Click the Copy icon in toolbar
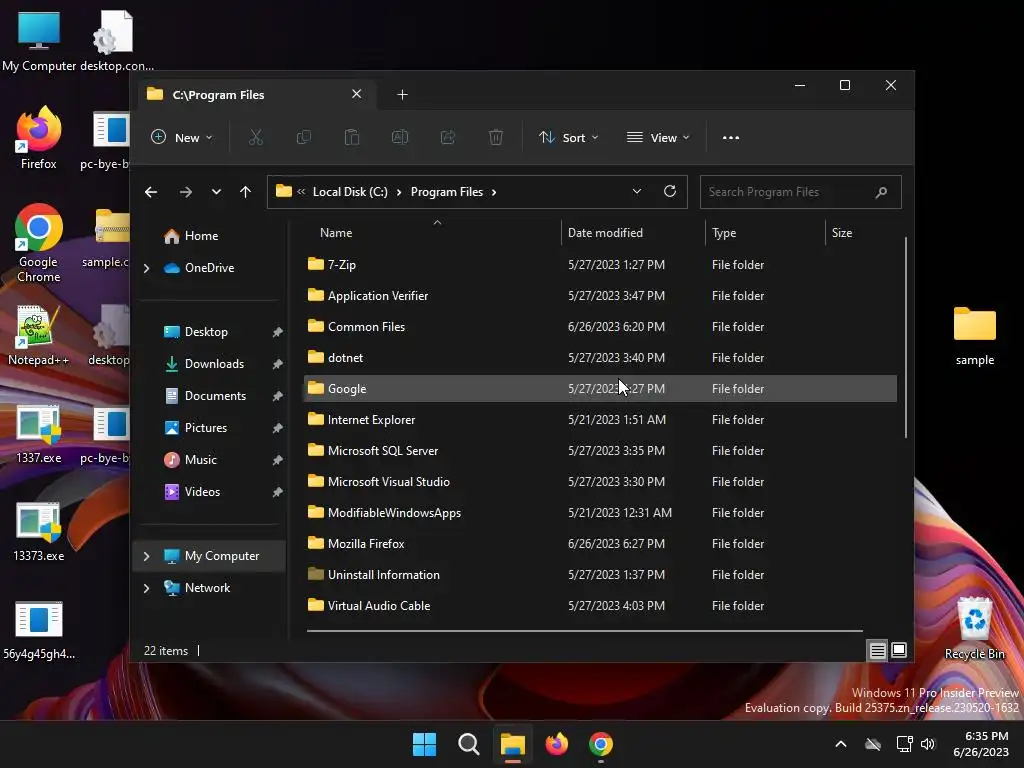Image resolution: width=1024 pixels, height=768 pixels. 304,138
